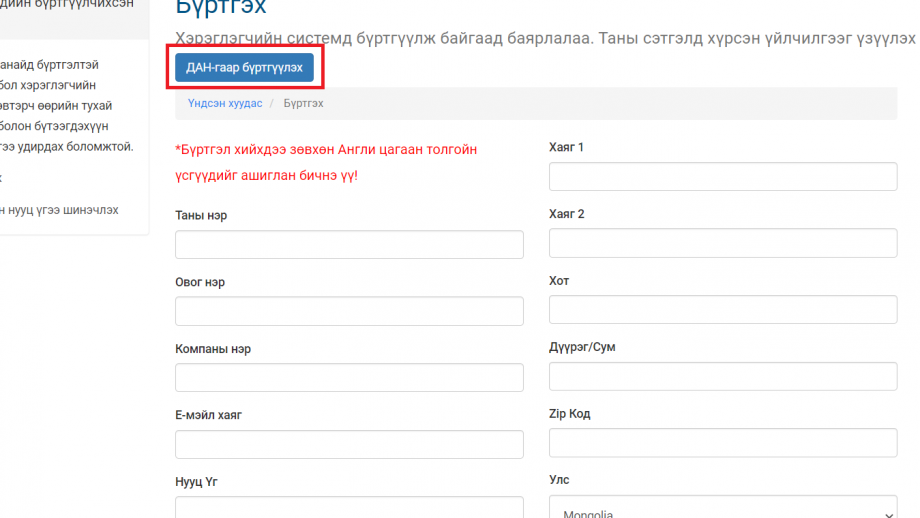Click into the Е-мэйл хаяг field
920x518 pixels.
349,445
